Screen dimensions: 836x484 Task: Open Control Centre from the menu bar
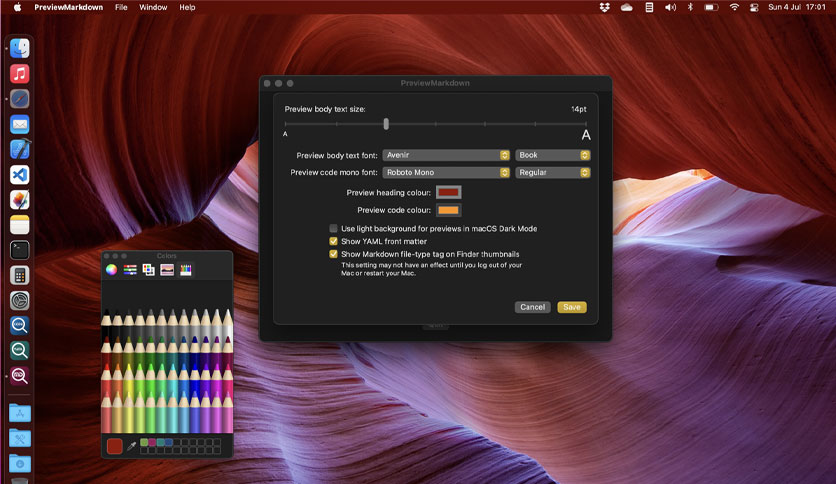pyautogui.click(x=754, y=7)
